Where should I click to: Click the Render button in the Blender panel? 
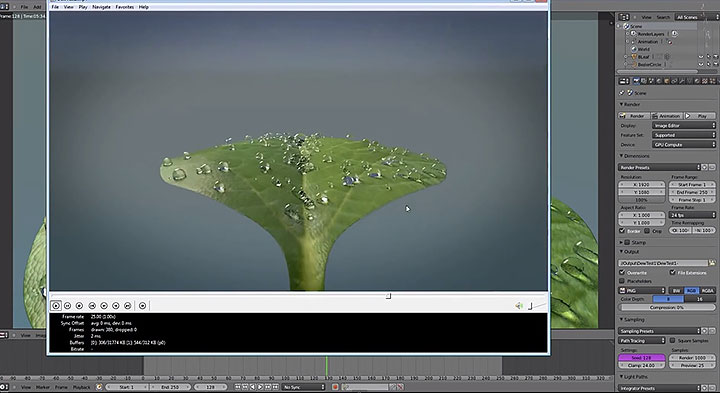634,116
